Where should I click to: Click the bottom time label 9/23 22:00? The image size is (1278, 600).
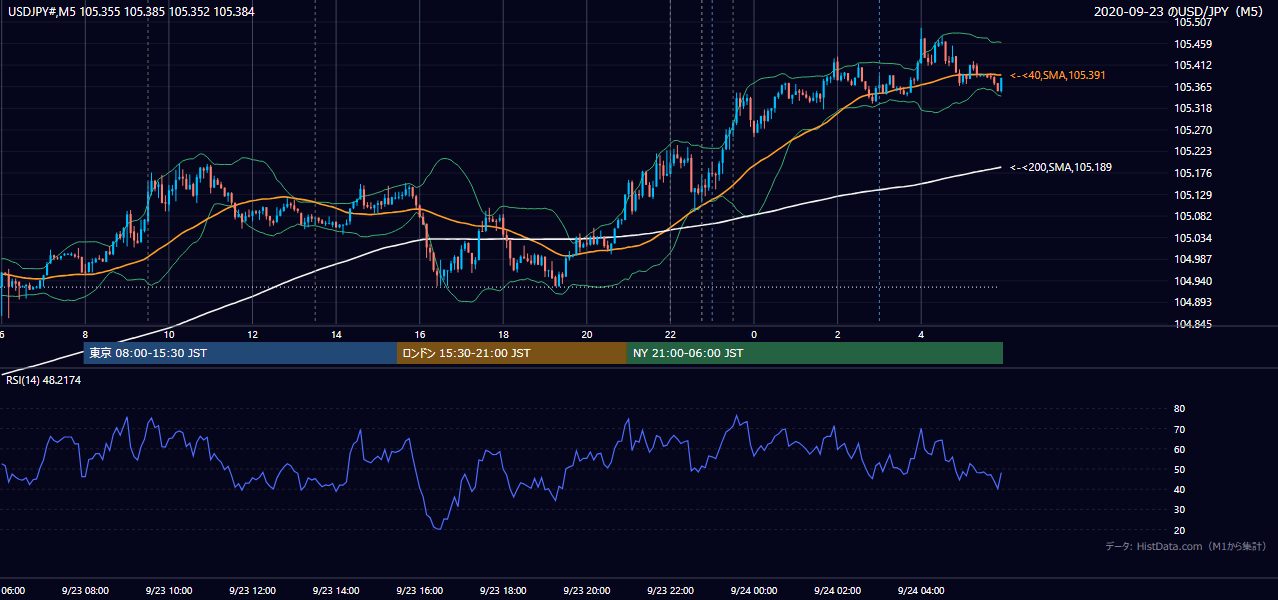coord(669,591)
